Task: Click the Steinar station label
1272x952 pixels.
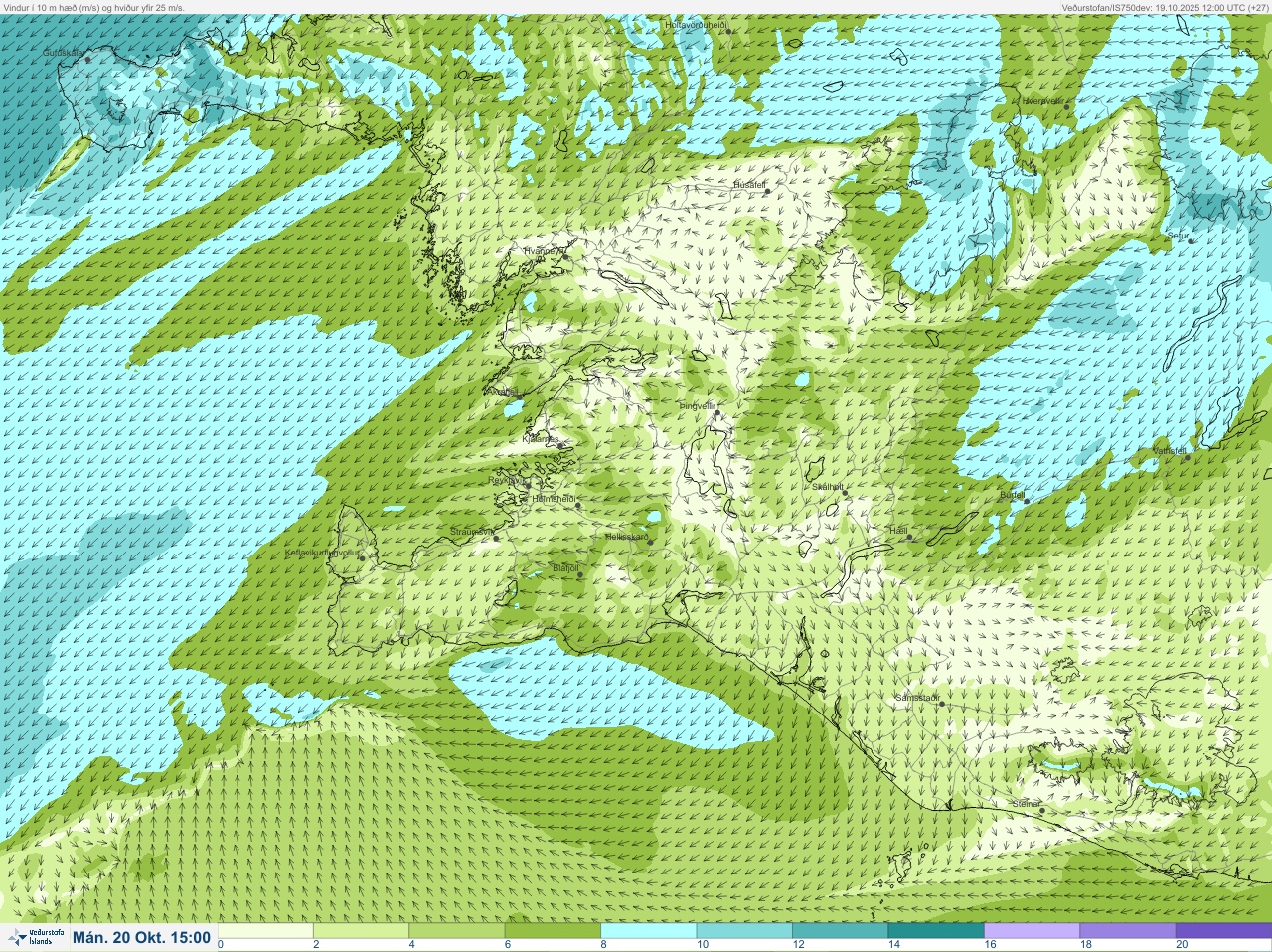Action: pyautogui.click(x=1026, y=803)
